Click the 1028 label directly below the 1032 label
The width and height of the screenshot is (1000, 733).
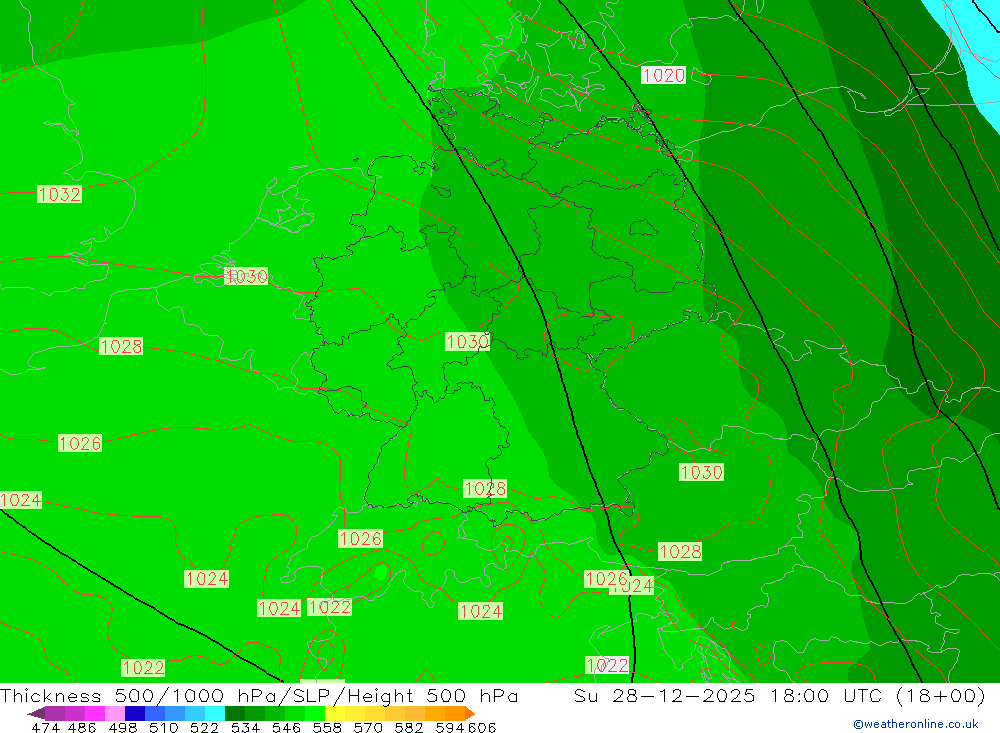coord(121,346)
